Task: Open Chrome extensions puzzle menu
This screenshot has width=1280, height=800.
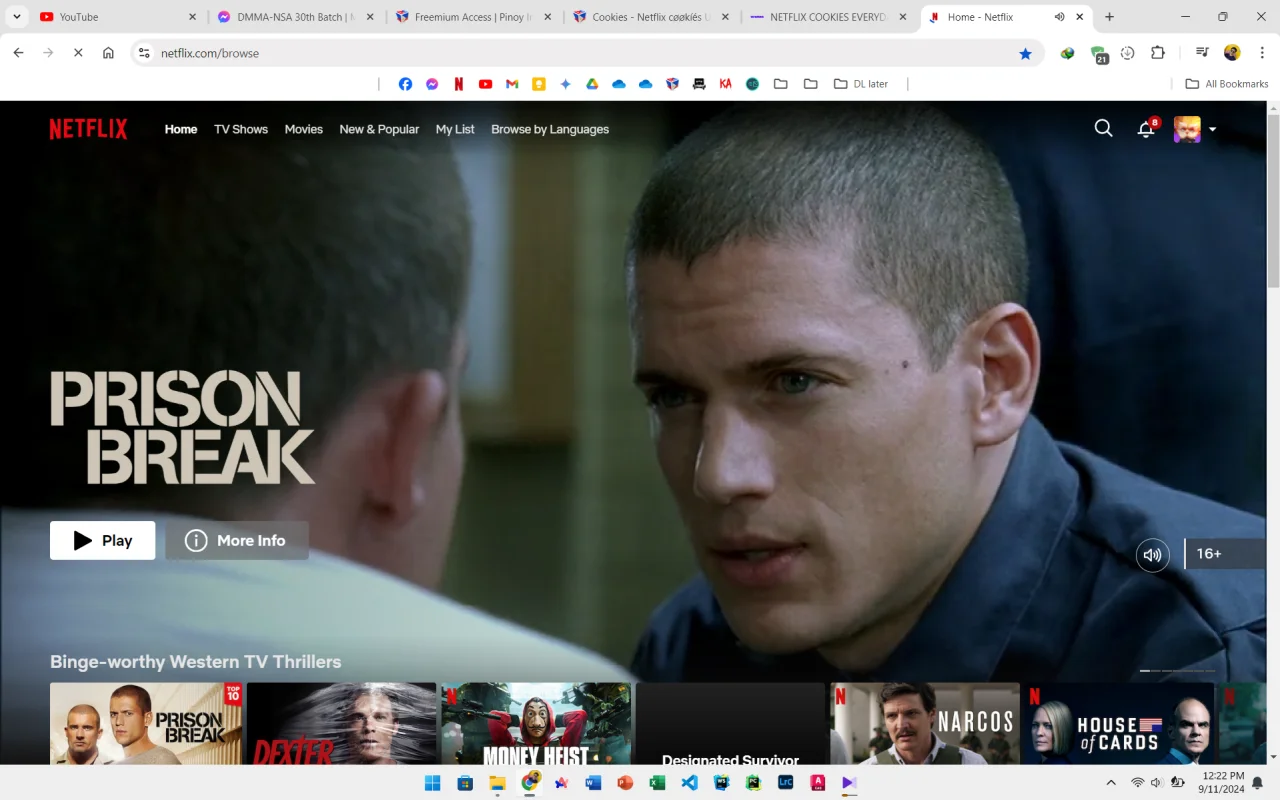Action: 1158,53
